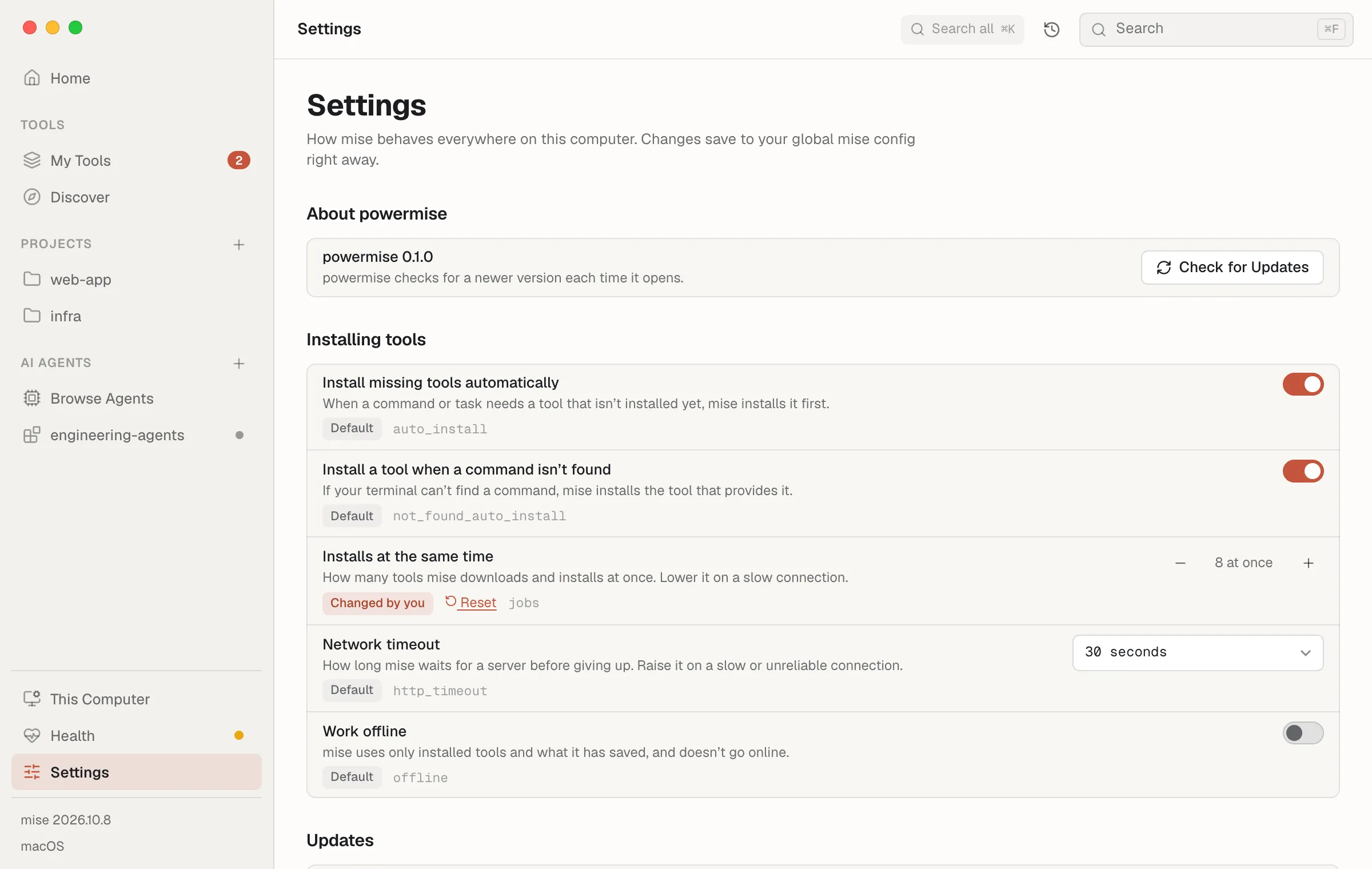Open the Network timeout 30 seconds dropdown
Screen dimensions: 1372x869
click(1198, 652)
